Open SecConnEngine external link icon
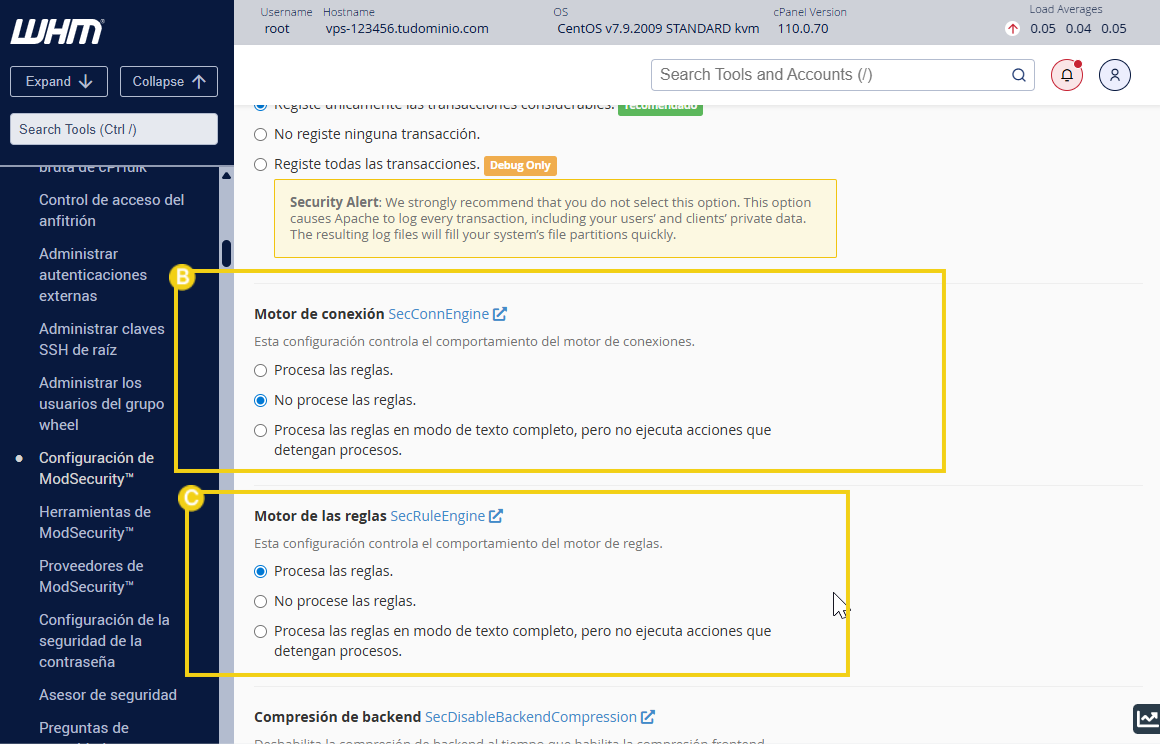The width and height of the screenshot is (1160, 744). click(500, 314)
